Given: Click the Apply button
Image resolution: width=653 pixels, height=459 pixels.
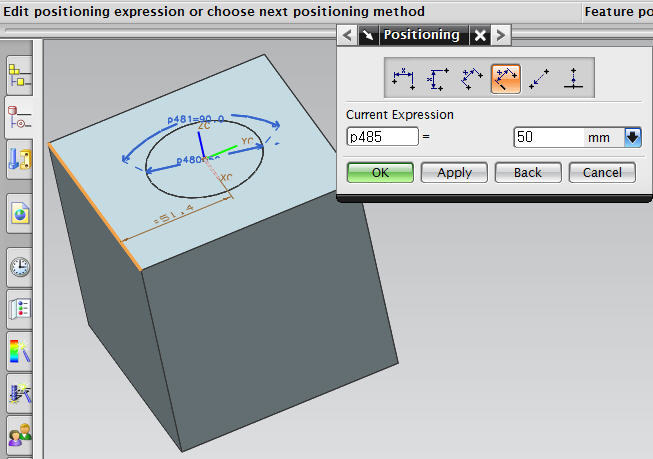Looking at the screenshot, I should tap(454, 172).
